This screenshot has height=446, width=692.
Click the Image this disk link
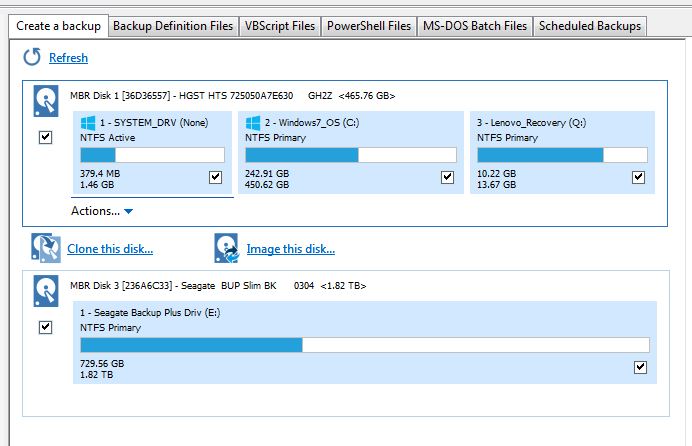[x=290, y=249]
